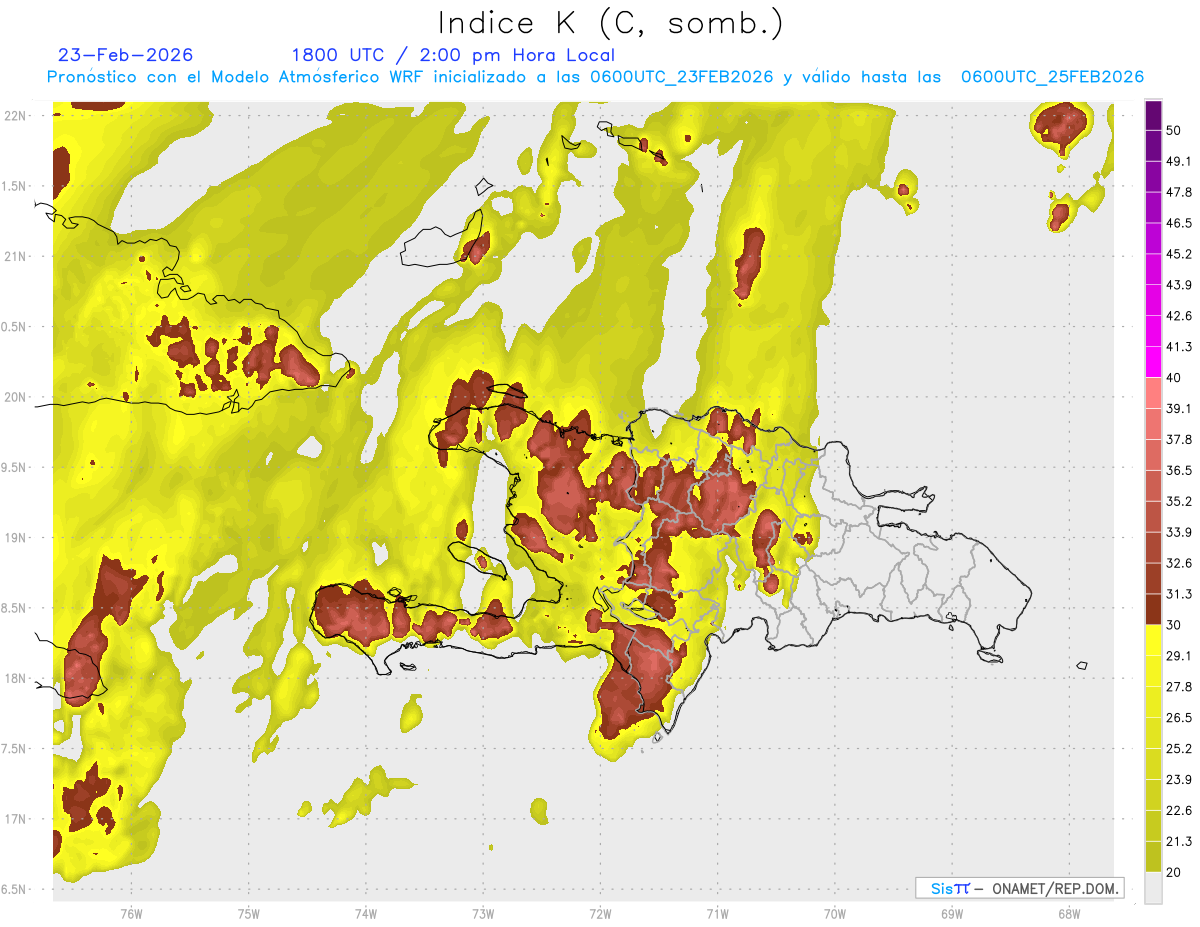1200x927 pixels.
Task: Click the '27.8' colorbar label
Action: [1179, 687]
